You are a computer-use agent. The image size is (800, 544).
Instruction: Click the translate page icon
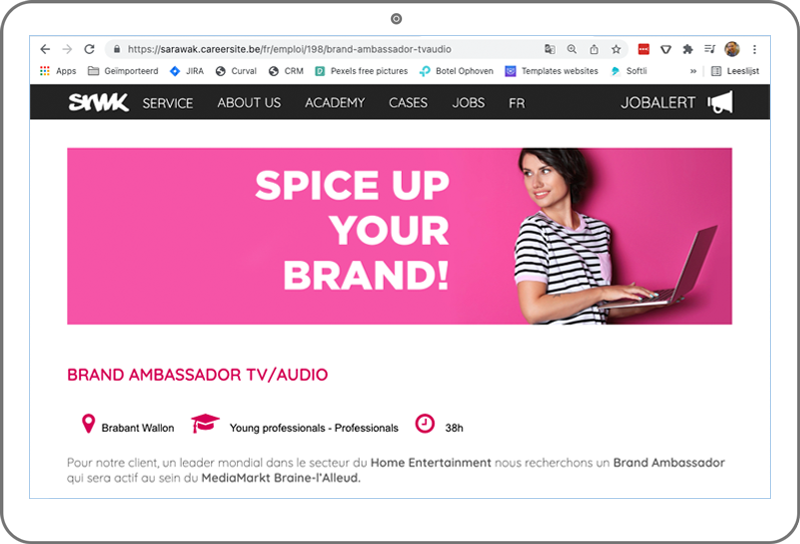click(549, 49)
